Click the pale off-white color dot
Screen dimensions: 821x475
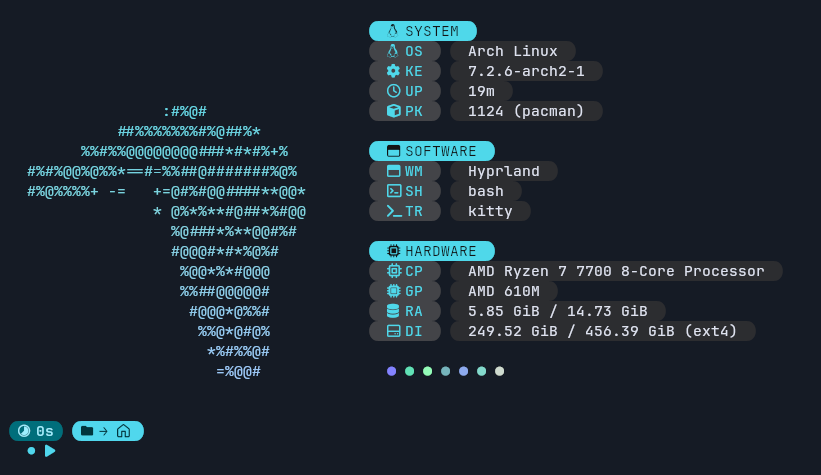(x=500, y=371)
